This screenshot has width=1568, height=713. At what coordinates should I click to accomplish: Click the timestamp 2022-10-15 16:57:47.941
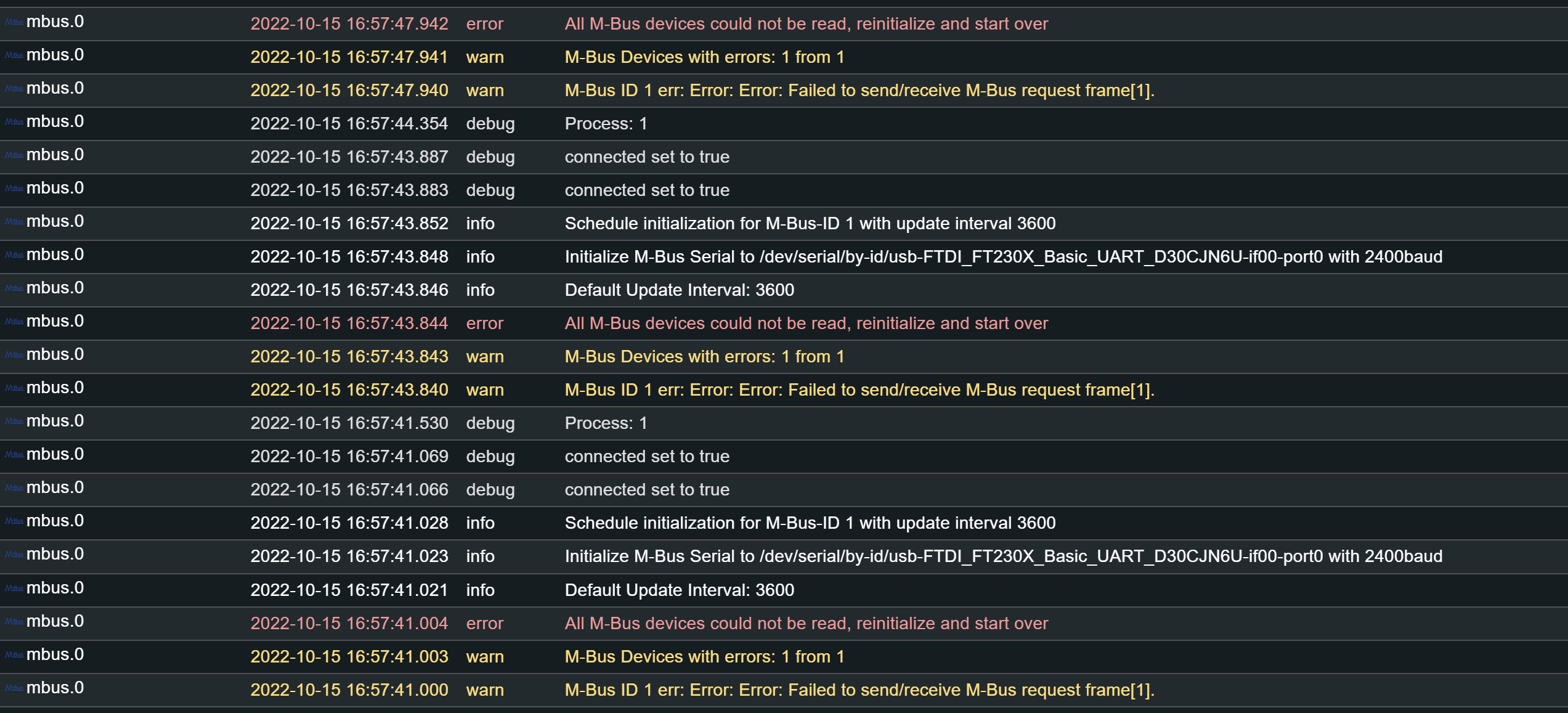(x=349, y=57)
